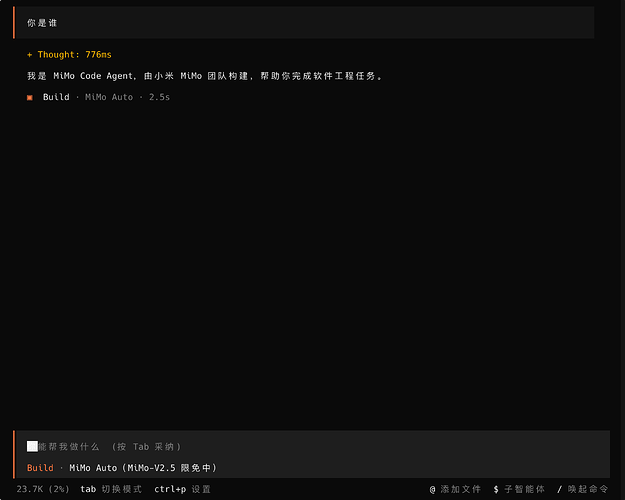This screenshot has height=500, width=625.
Task: Expand the Thought: 776ms section
Action: pyautogui.click(x=69, y=55)
